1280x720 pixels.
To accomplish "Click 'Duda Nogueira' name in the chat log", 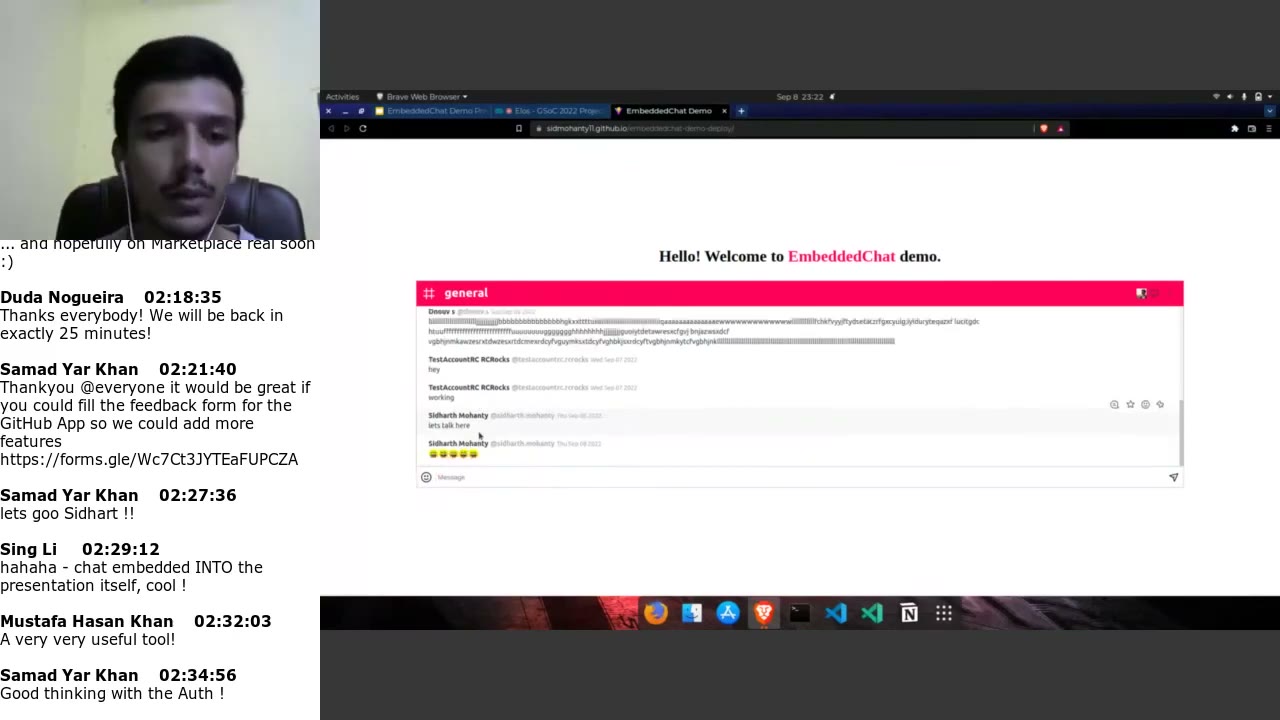I will pos(62,297).
